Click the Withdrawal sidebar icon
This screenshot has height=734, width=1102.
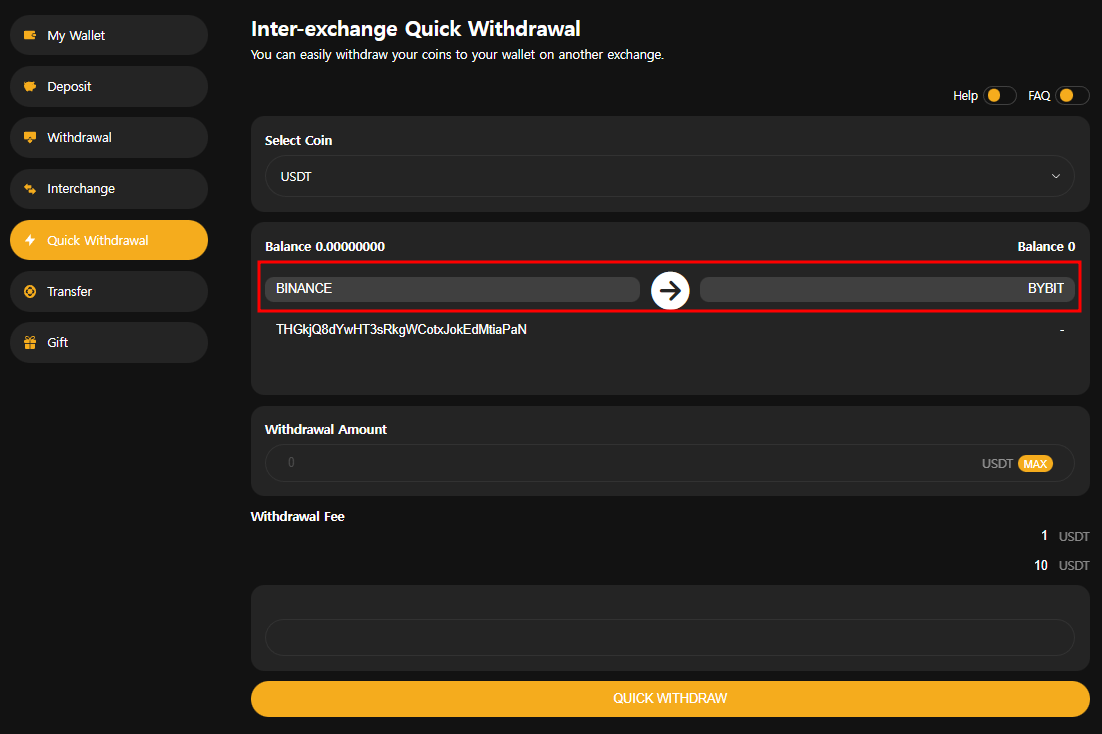30,137
